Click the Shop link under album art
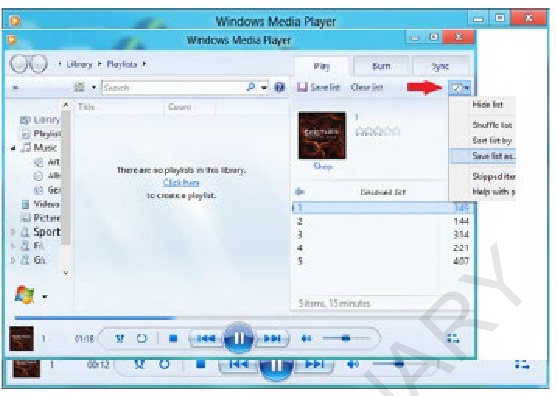The height and width of the screenshot is (396, 556). 323,166
